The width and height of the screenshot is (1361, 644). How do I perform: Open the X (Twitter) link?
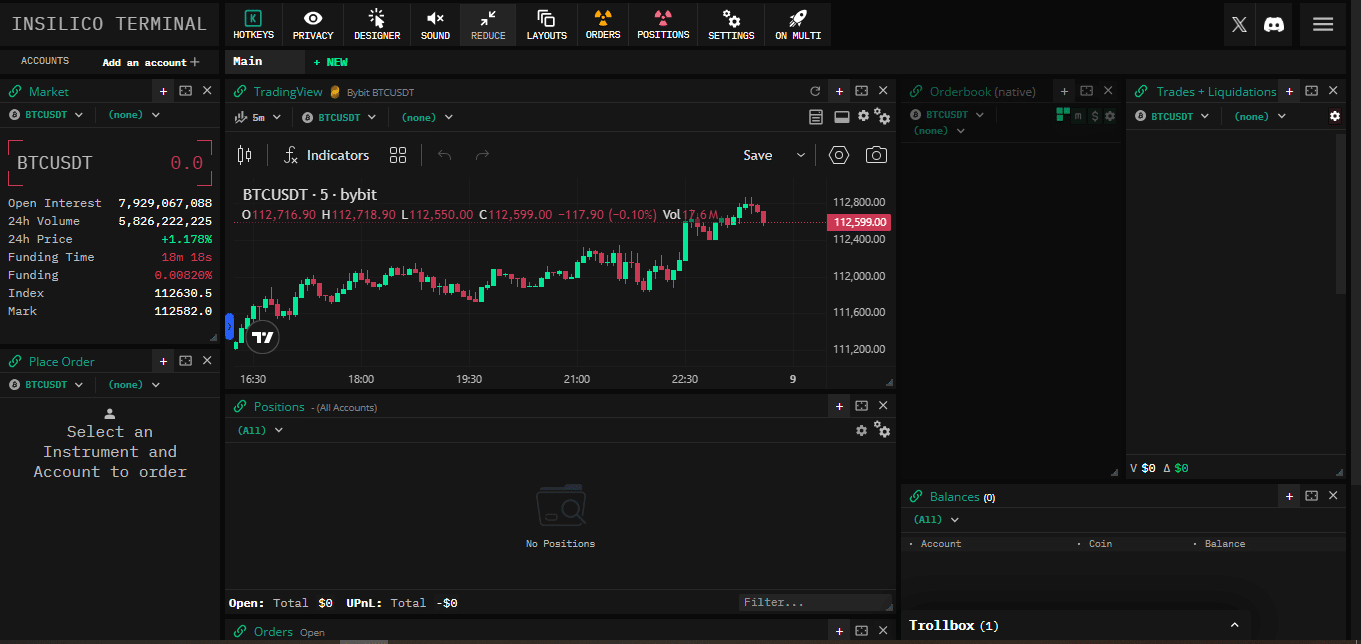pos(1239,25)
